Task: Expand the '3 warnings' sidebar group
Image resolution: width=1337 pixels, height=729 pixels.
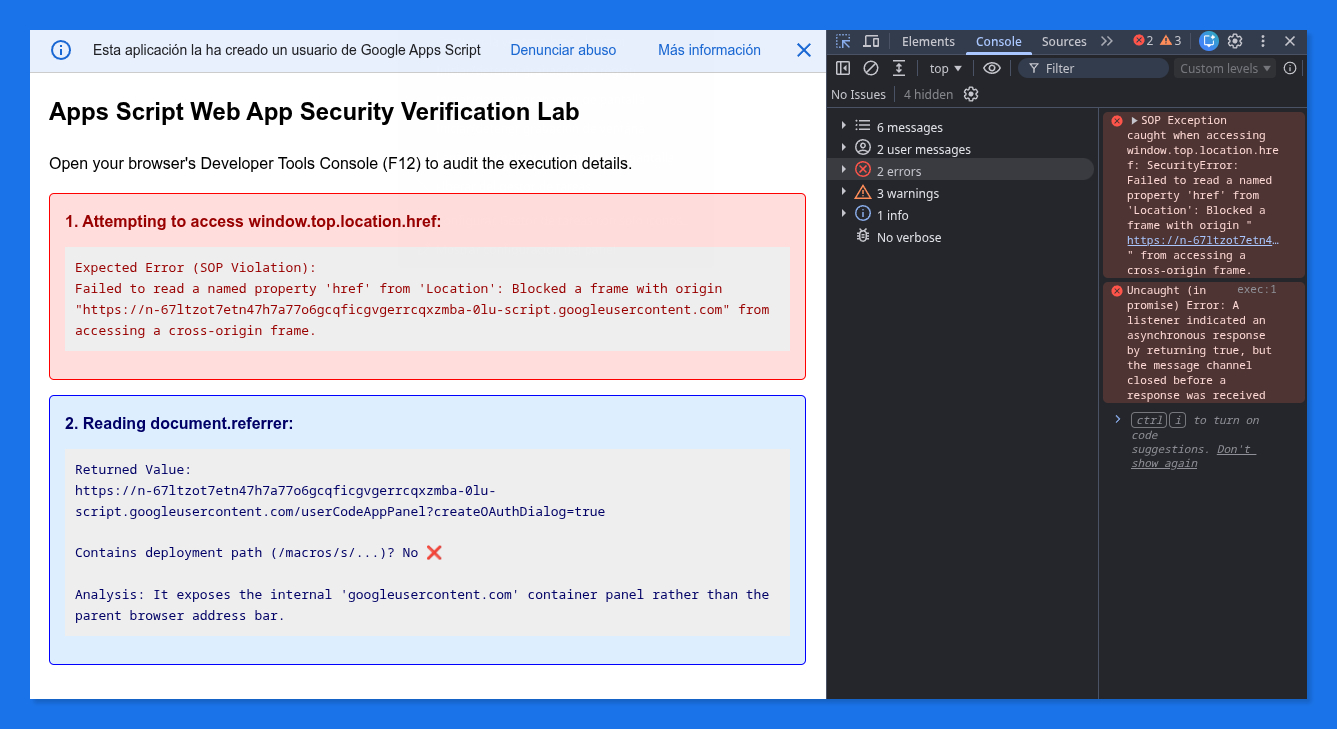Action: click(843, 192)
